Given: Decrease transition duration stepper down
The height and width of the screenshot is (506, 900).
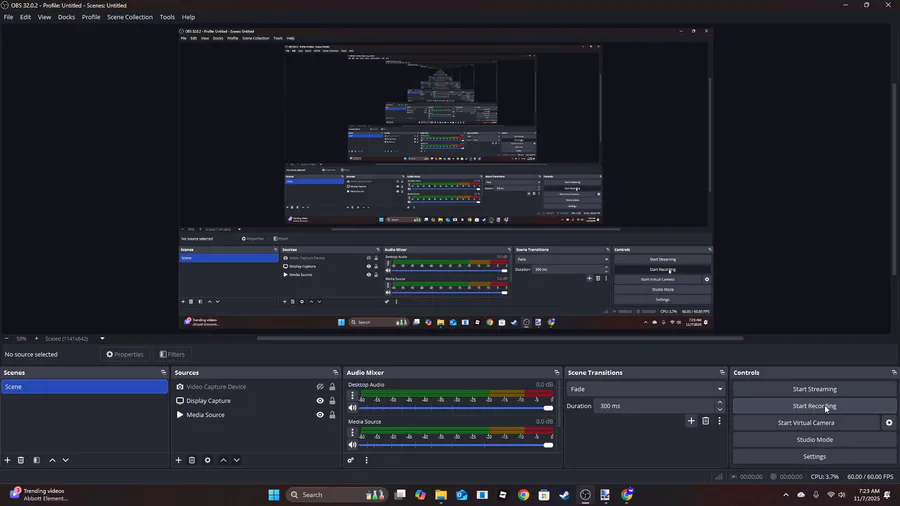Looking at the screenshot, I should [720, 409].
